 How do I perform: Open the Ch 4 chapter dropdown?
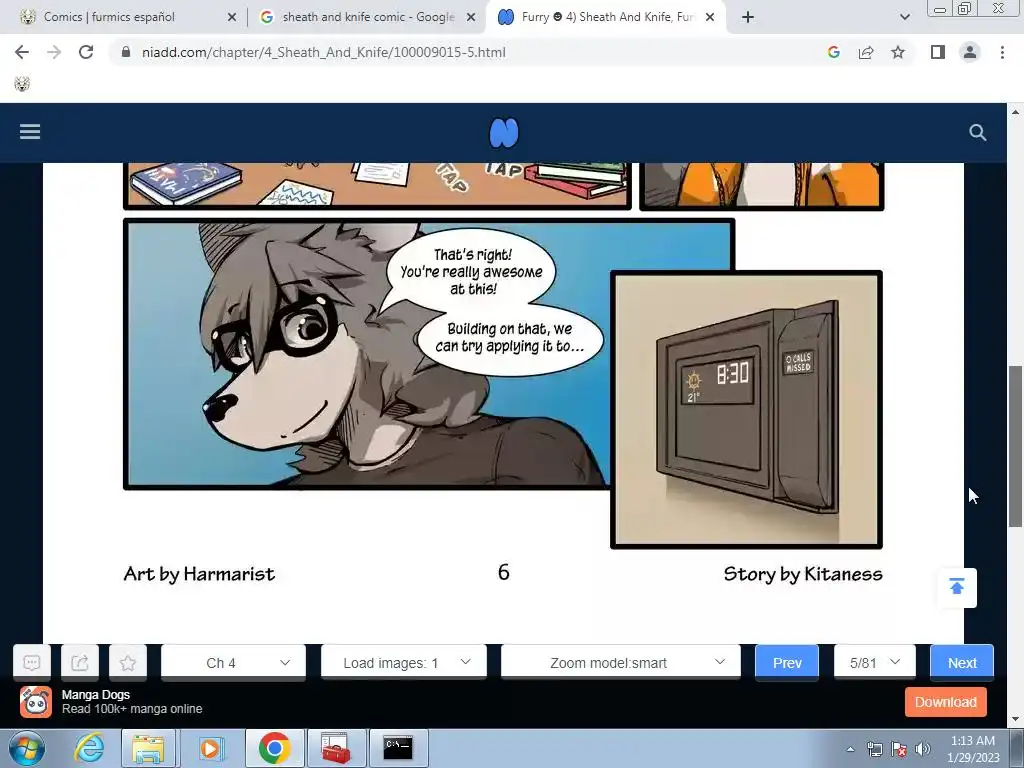click(x=233, y=663)
